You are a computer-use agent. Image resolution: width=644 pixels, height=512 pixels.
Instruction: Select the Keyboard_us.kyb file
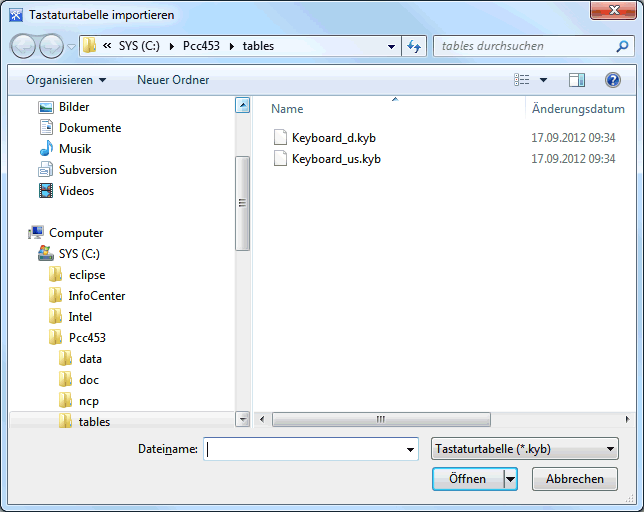pos(336,158)
